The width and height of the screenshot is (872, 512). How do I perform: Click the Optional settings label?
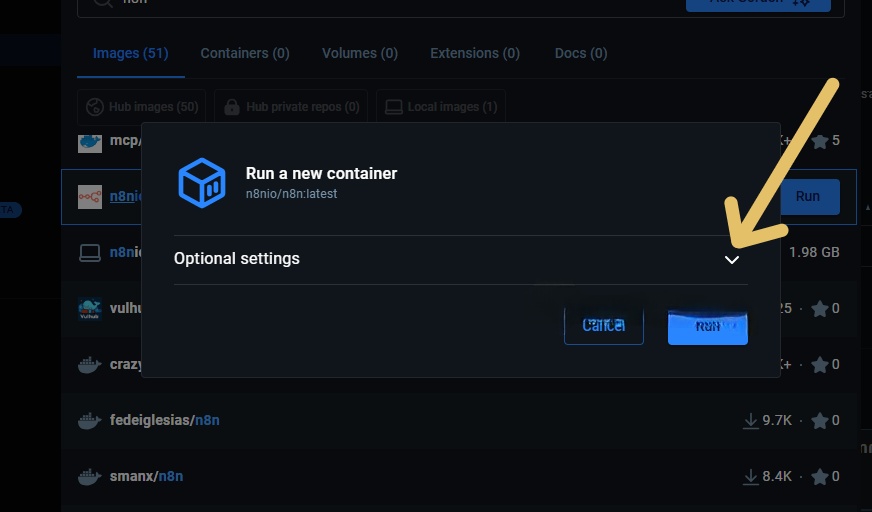pos(237,259)
